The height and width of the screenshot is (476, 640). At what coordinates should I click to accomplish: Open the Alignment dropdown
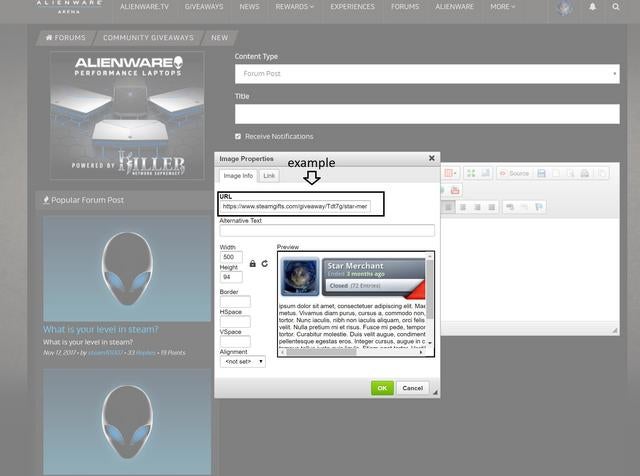pos(242,361)
